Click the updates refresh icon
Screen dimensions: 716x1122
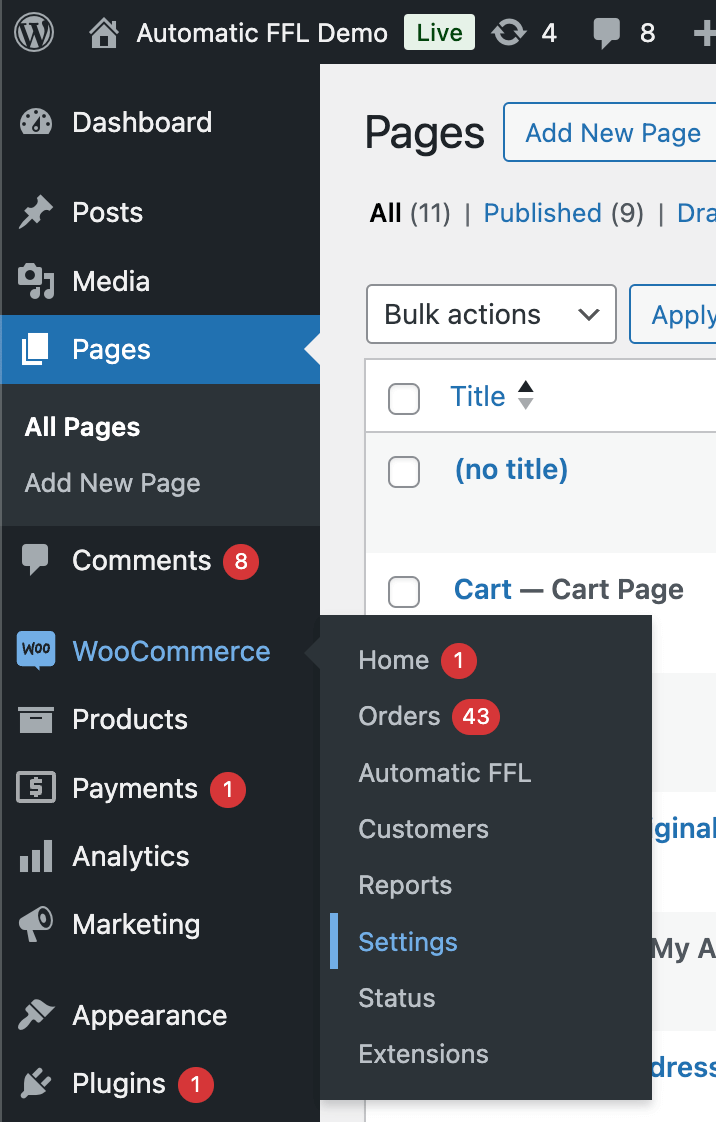[x=509, y=34]
